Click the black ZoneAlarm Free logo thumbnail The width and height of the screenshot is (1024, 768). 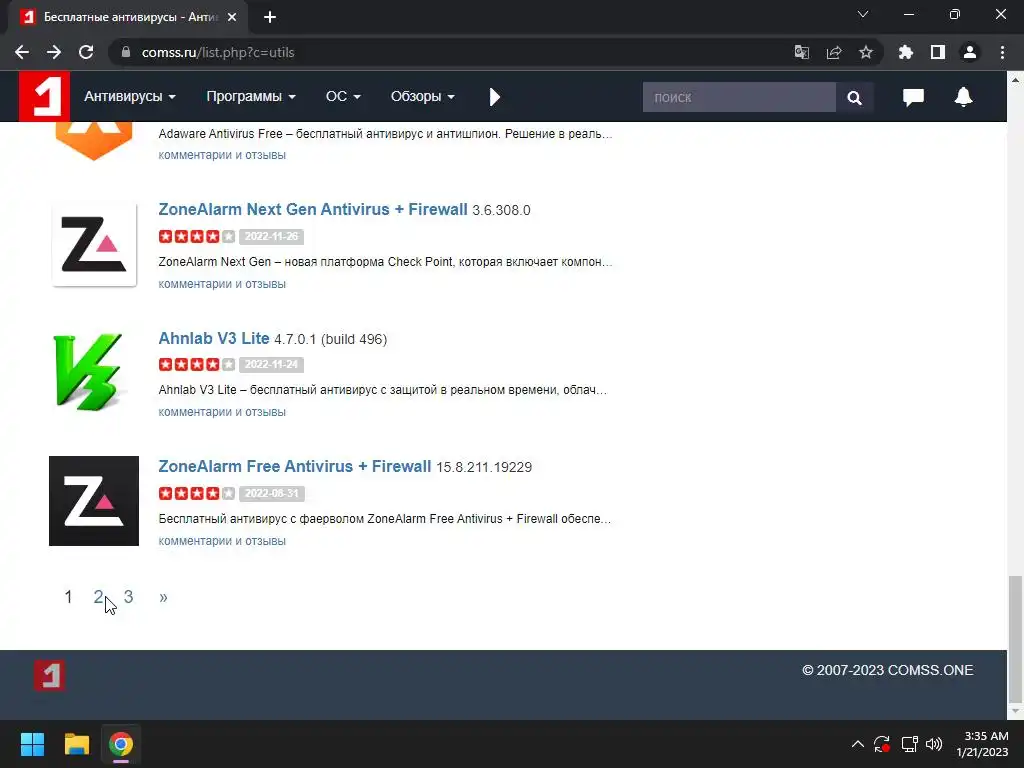click(x=94, y=501)
